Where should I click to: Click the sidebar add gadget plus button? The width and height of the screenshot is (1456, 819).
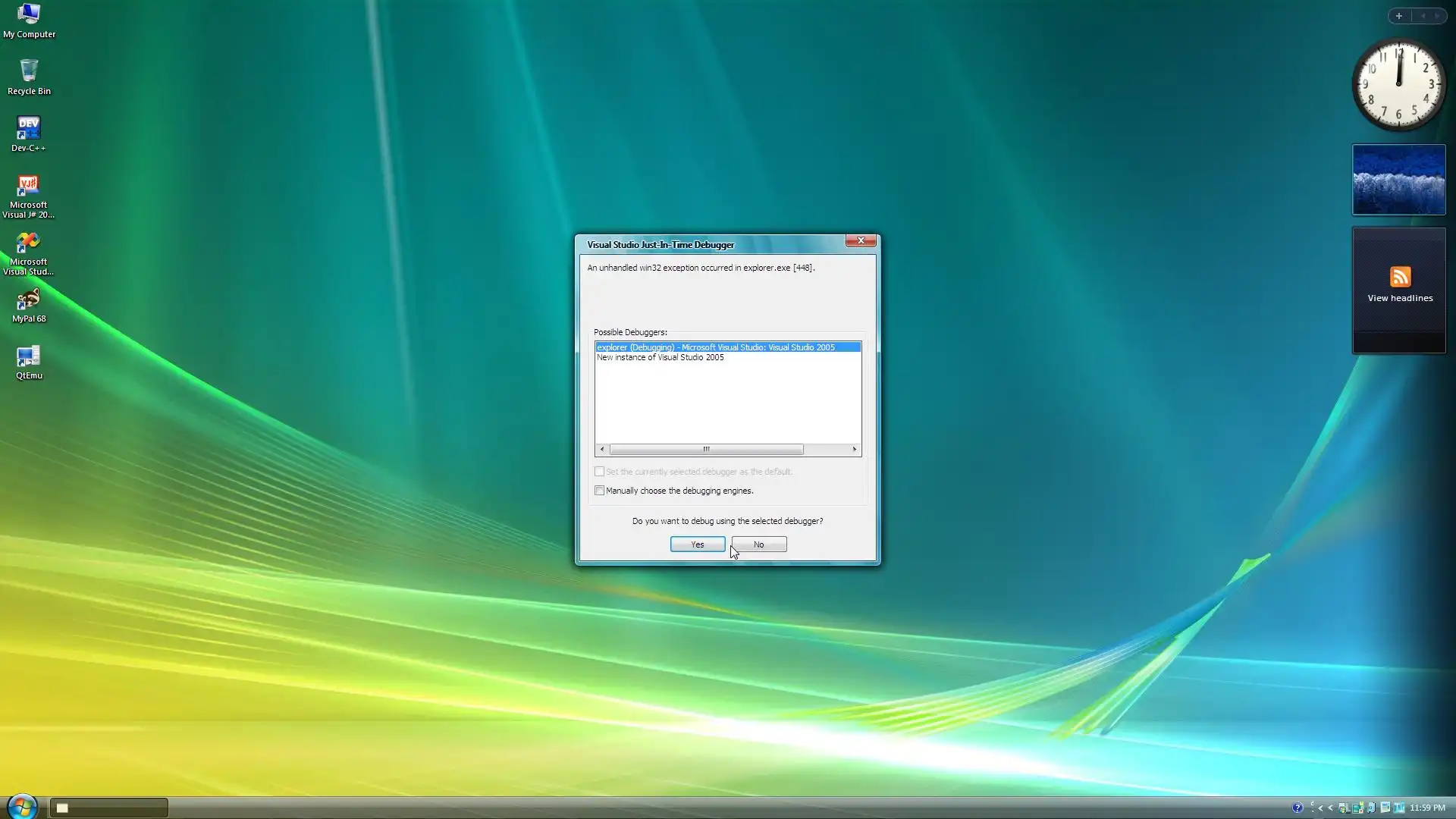1399,16
